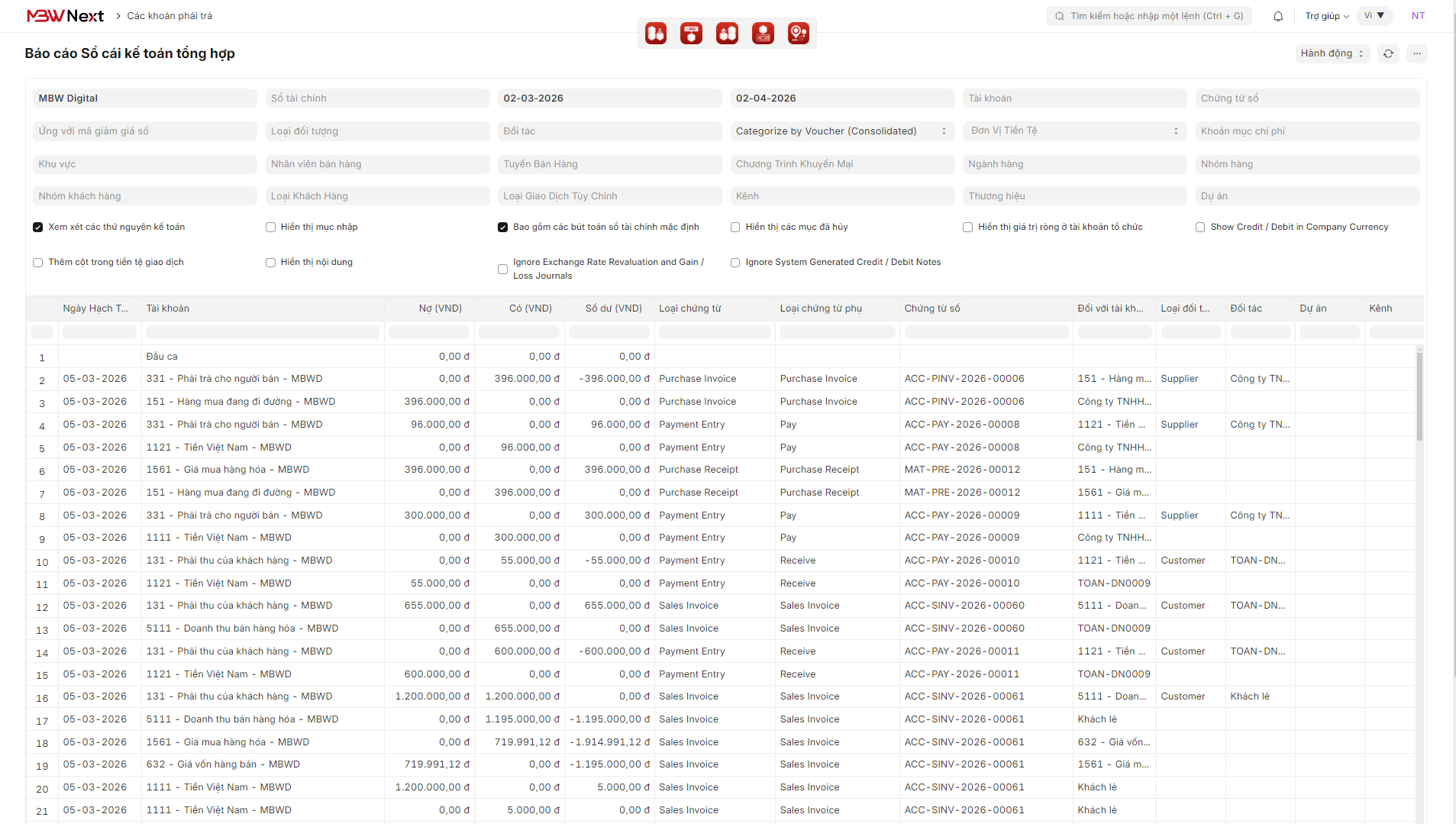This screenshot has width=1456, height=824.
Task: Open the labeled box shortcut icon
Action: click(691, 34)
